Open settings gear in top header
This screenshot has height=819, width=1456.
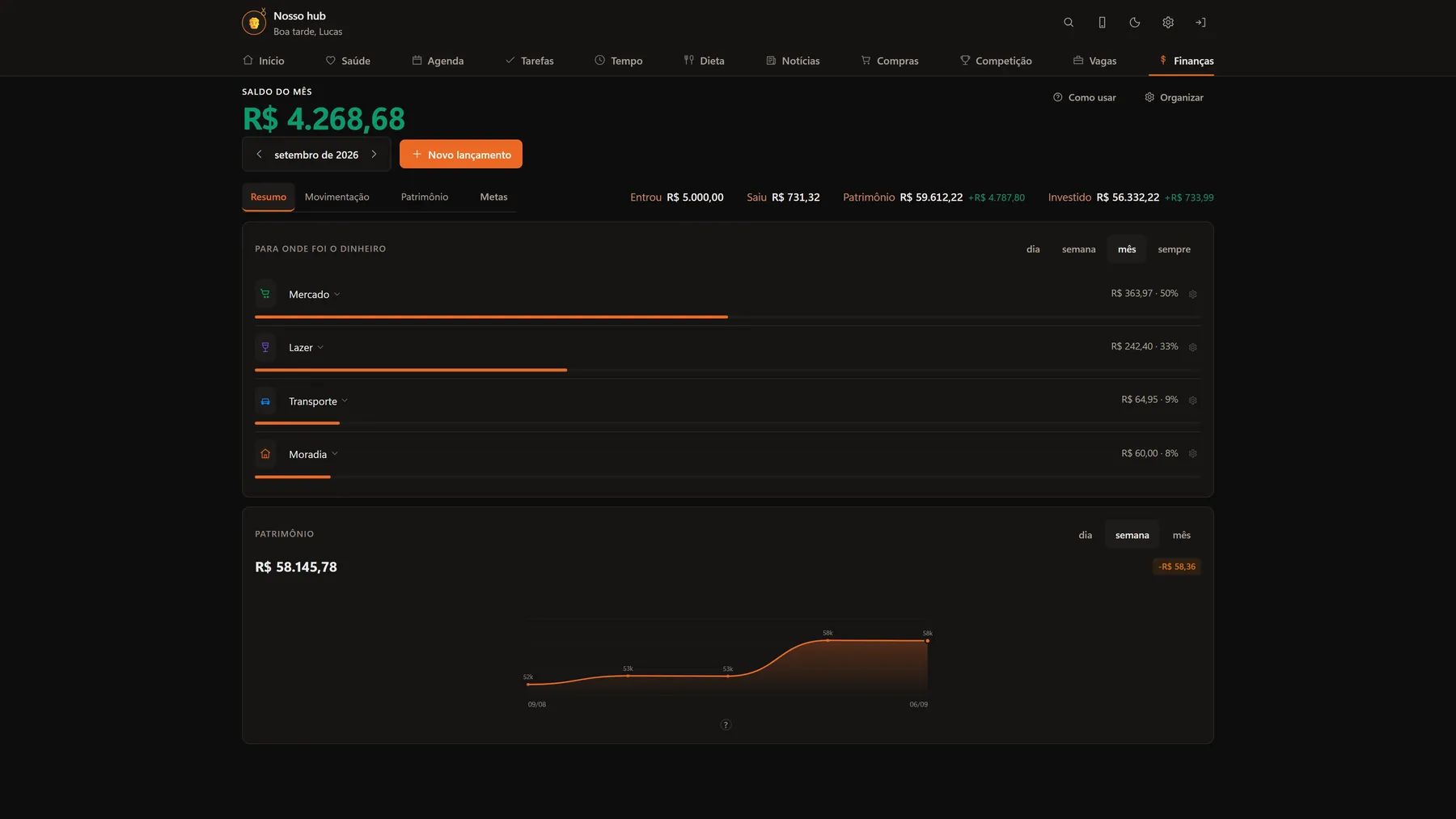[x=1168, y=23]
